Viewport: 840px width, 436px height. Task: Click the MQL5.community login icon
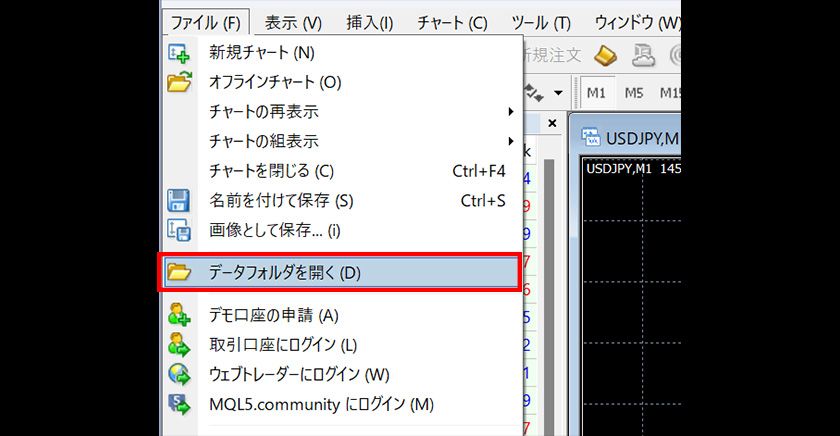coord(179,405)
